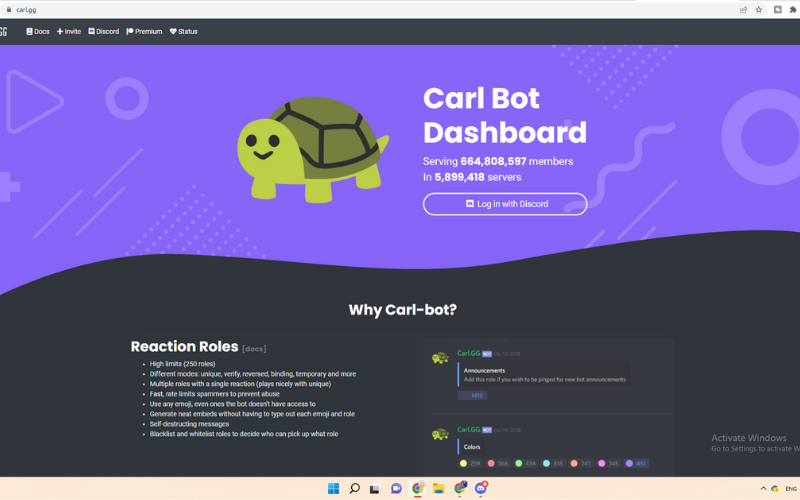Screen dimensions: 800x500
Task: Click the CarlGG avatar on Colors message
Action: pos(440,434)
